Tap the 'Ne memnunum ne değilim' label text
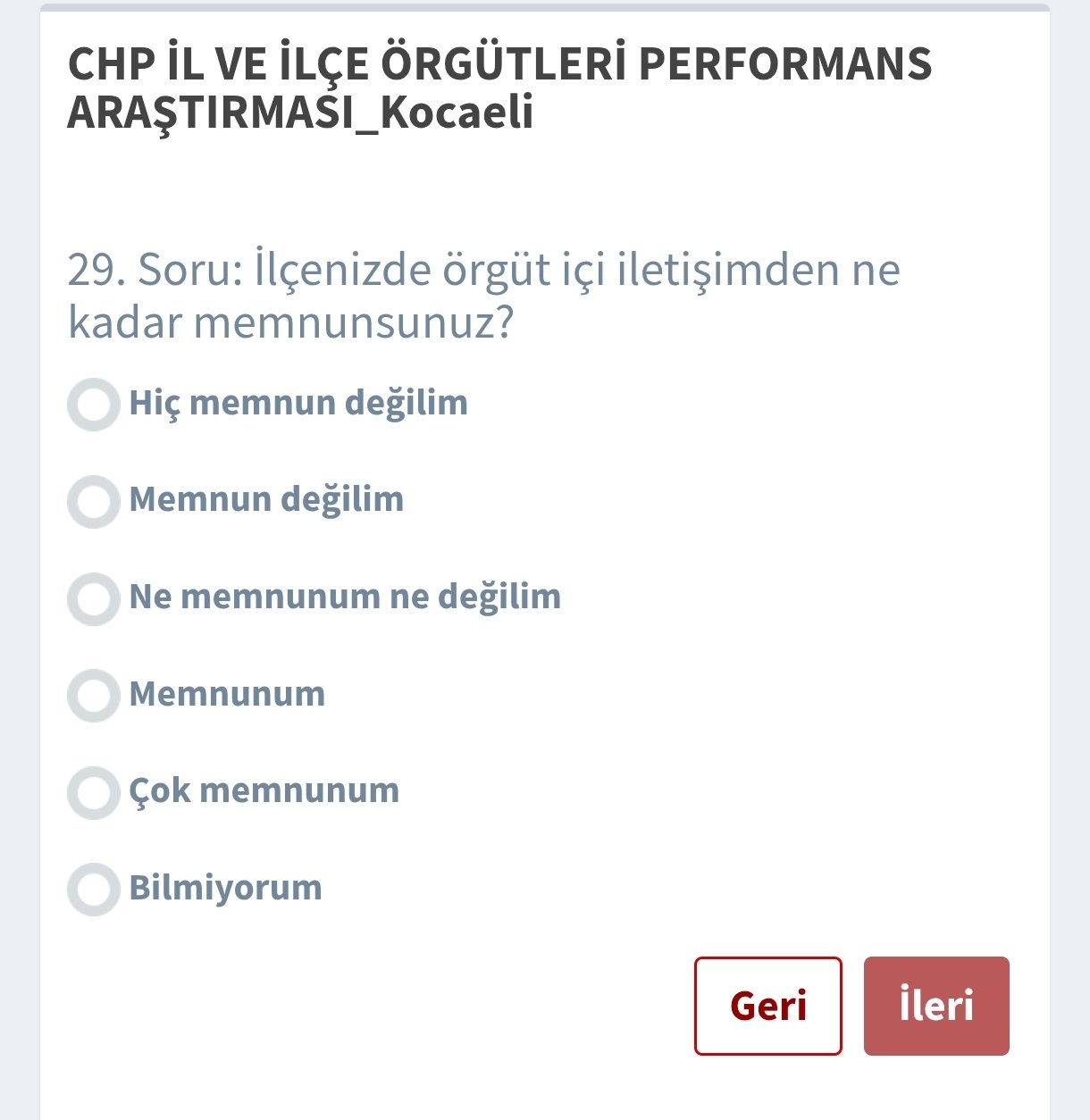 click(x=345, y=597)
